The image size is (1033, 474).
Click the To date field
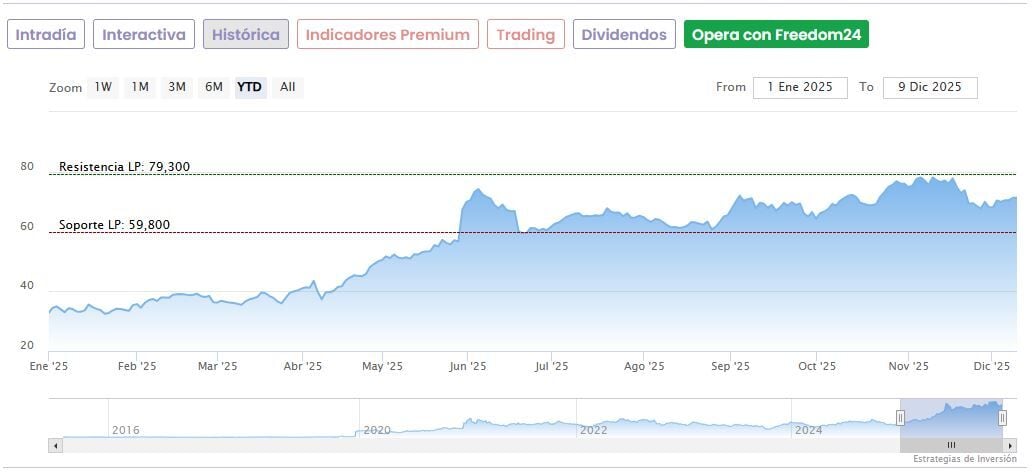(x=930, y=87)
